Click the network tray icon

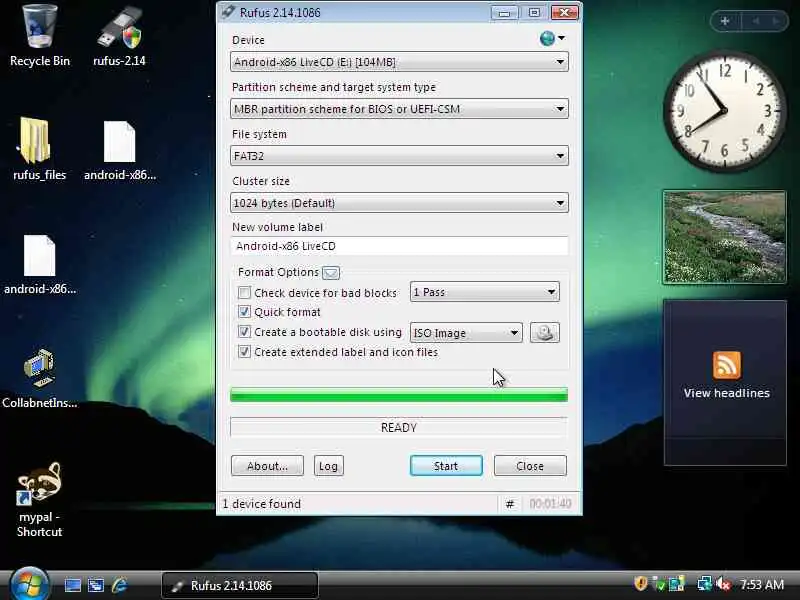point(705,584)
